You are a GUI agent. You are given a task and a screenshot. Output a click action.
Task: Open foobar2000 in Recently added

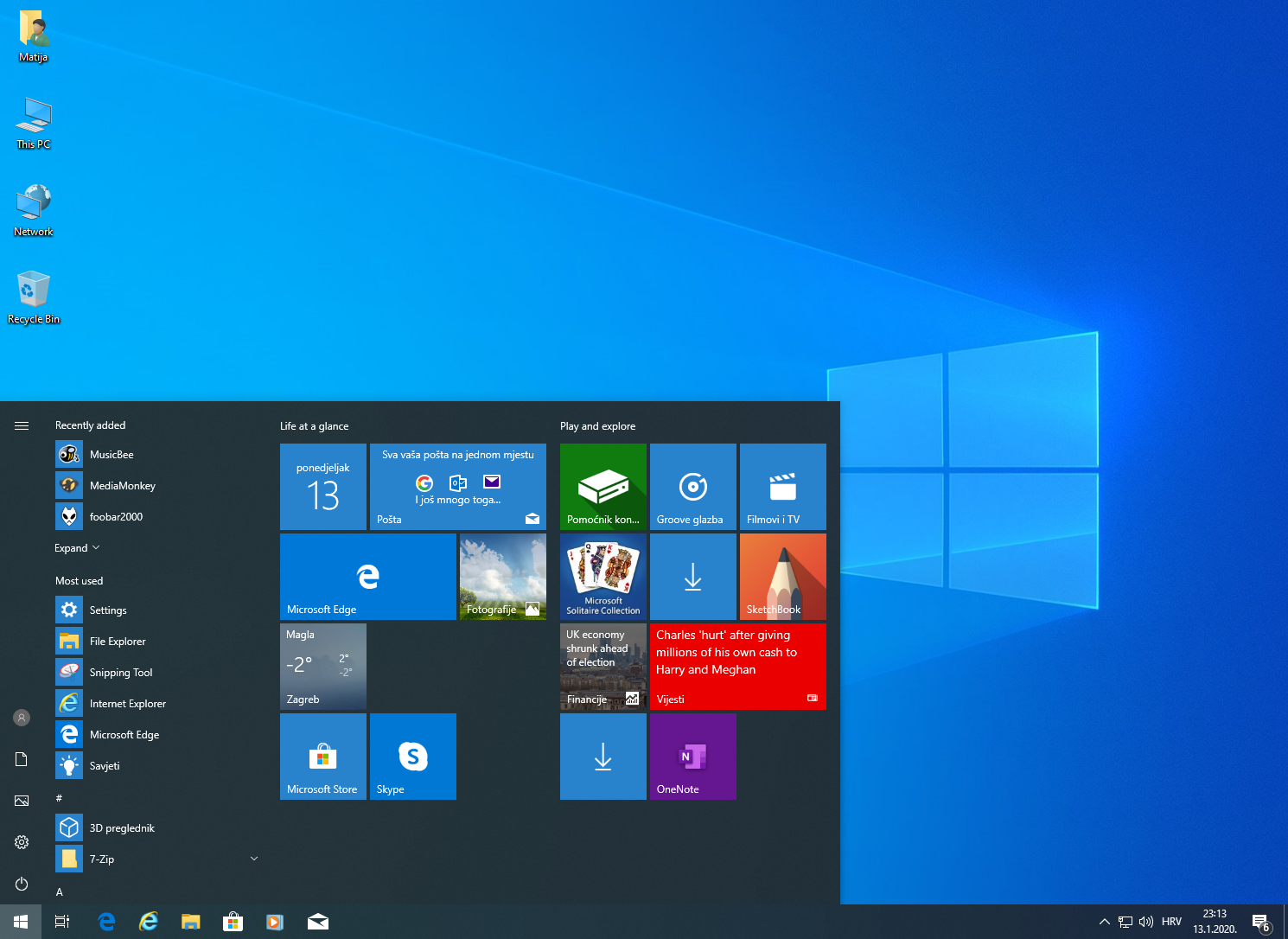[156, 517]
